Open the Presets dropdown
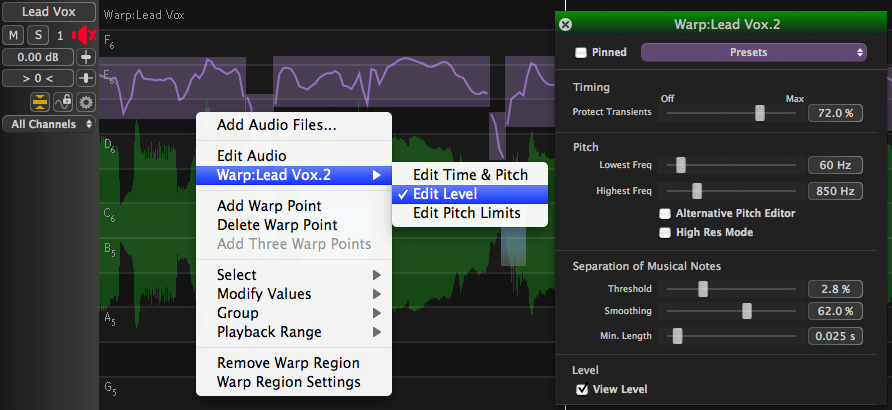The height and width of the screenshot is (410, 892). click(754, 52)
